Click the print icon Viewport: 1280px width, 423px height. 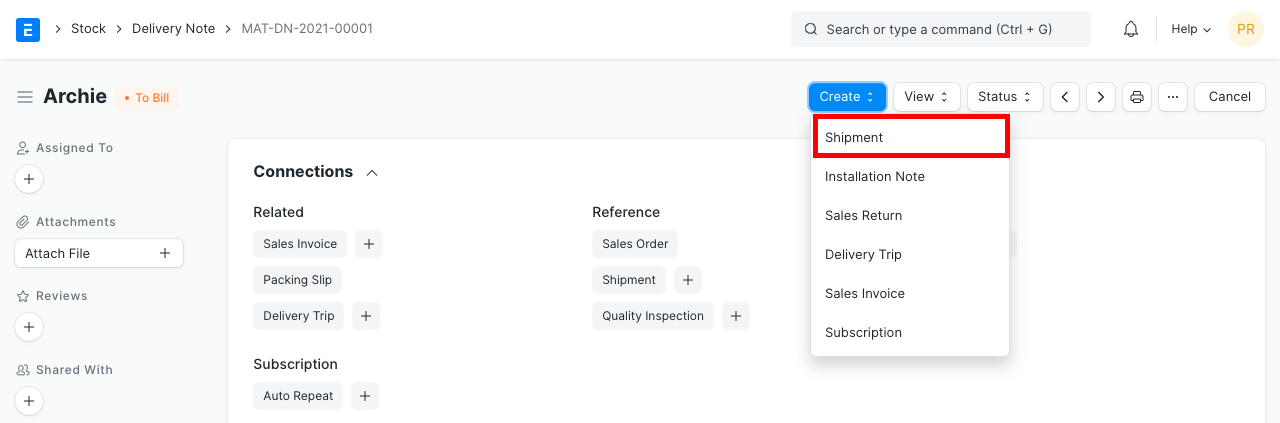[1137, 97]
